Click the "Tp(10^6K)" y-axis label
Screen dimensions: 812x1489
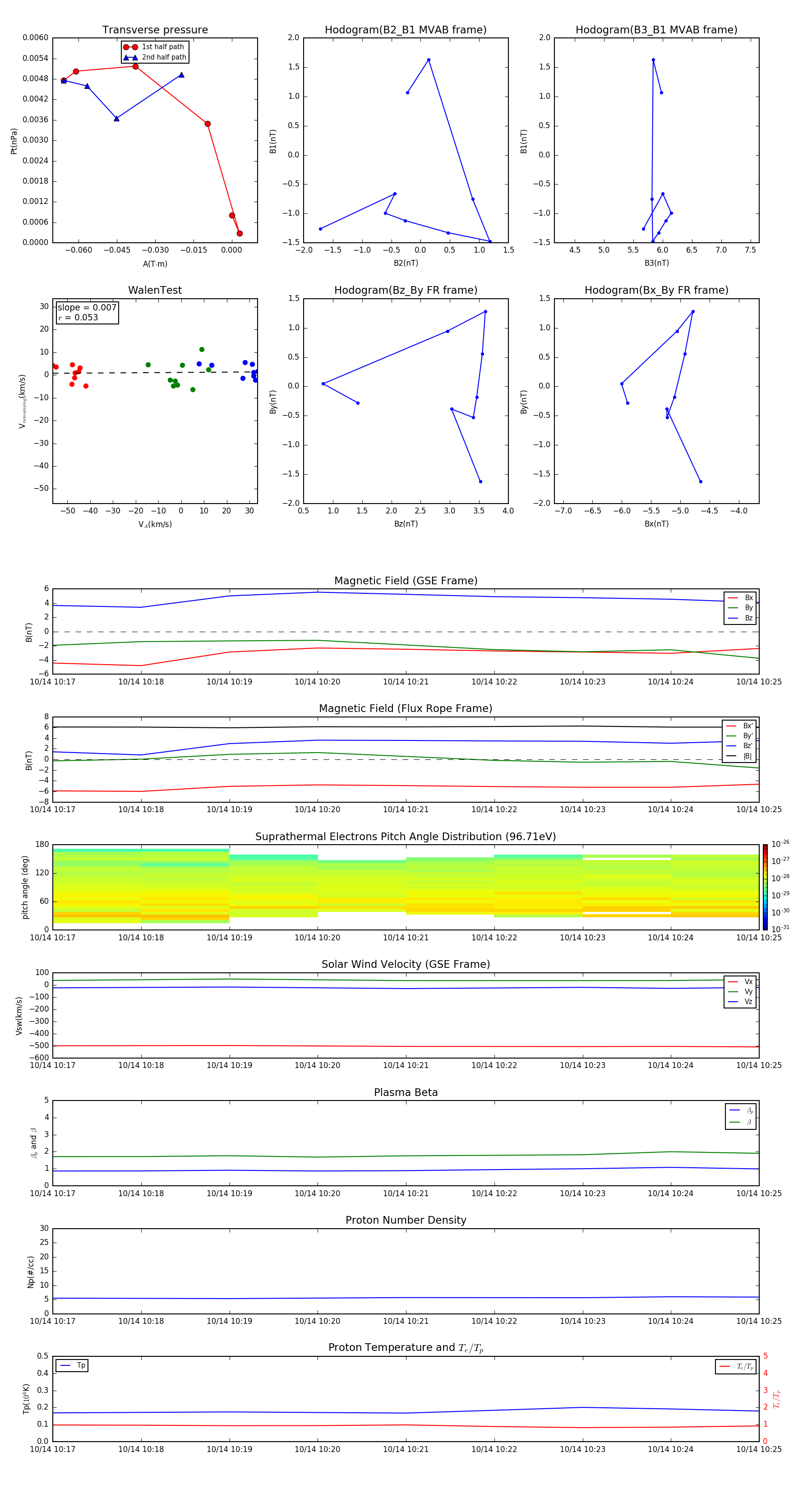[x=26, y=1399]
